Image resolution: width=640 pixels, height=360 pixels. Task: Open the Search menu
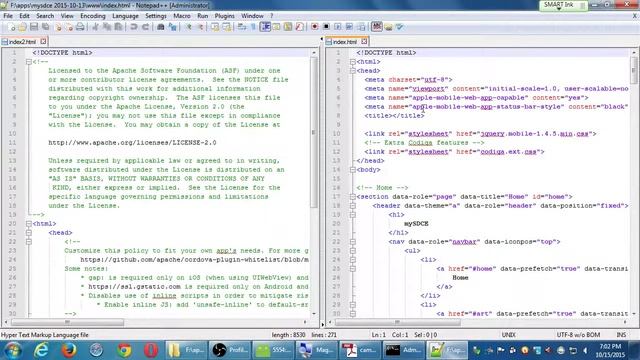45,16
